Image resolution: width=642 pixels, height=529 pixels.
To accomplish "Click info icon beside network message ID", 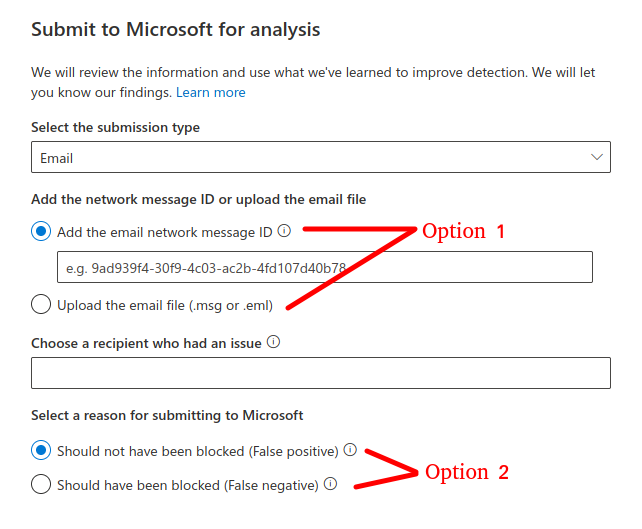I will pyautogui.click(x=284, y=231).
